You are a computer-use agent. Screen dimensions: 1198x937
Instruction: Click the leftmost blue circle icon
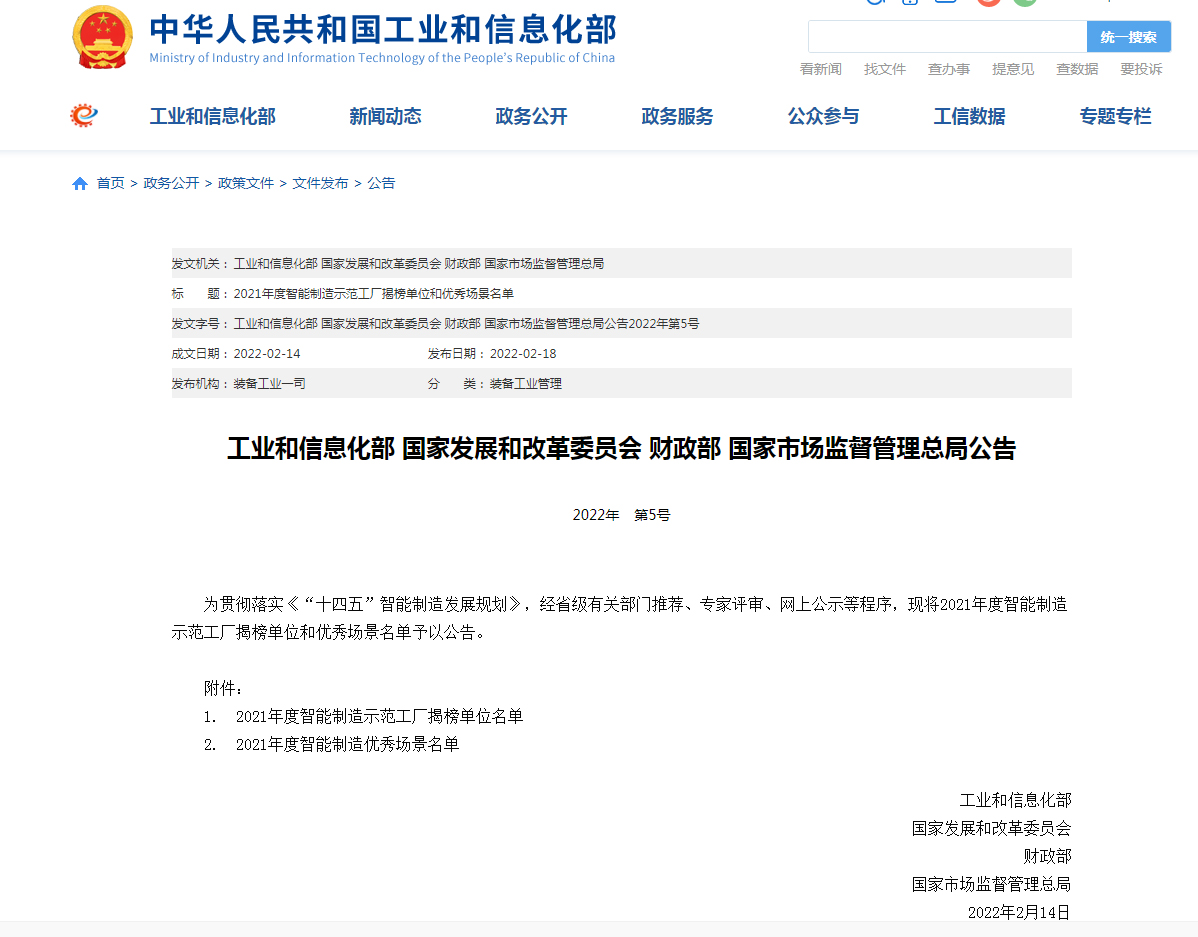click(x=876, y=3)
